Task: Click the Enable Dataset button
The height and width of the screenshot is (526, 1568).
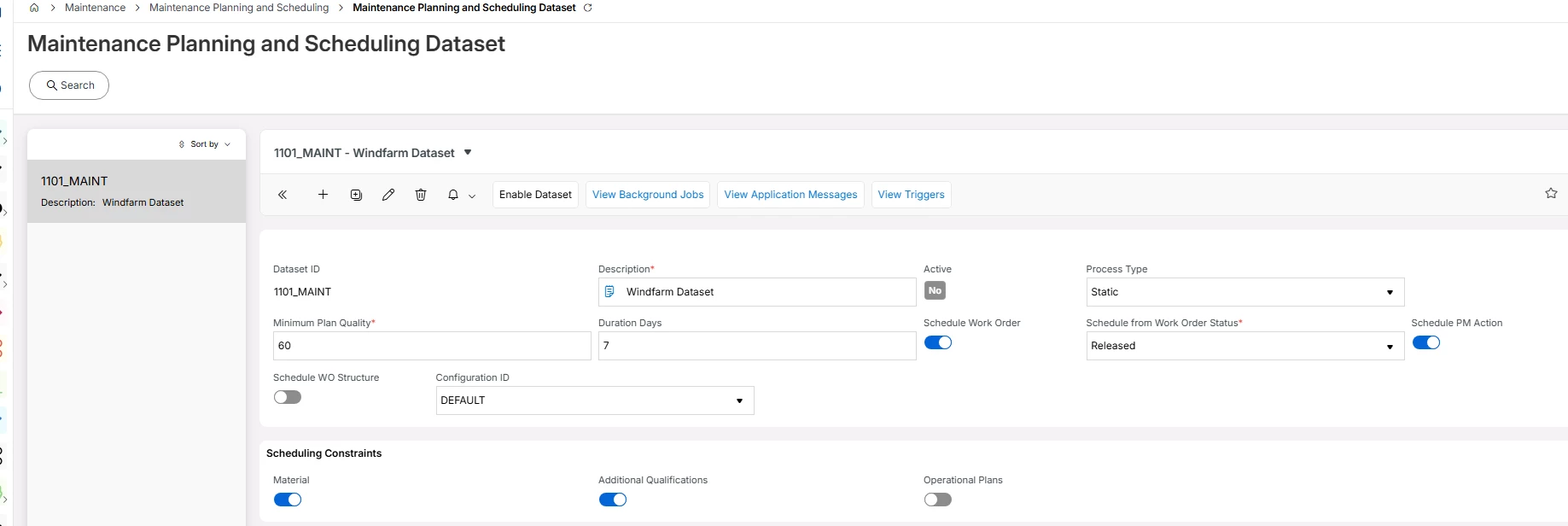Action: pos(535,195)
